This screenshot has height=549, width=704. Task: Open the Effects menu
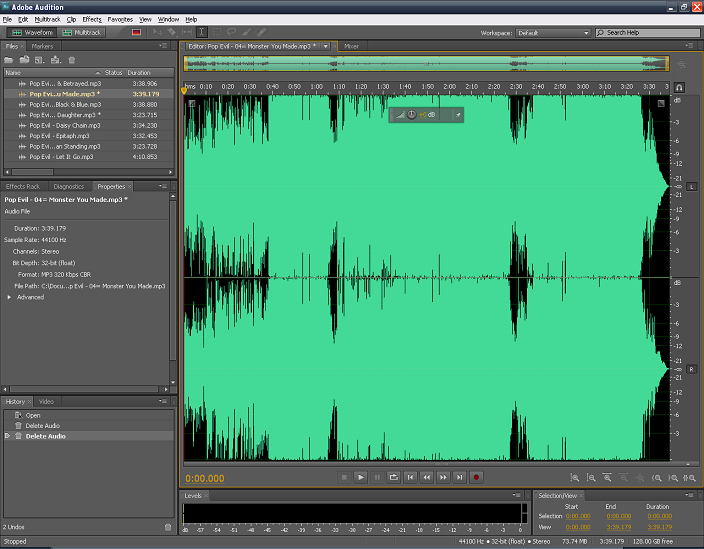tap(92, 19)
